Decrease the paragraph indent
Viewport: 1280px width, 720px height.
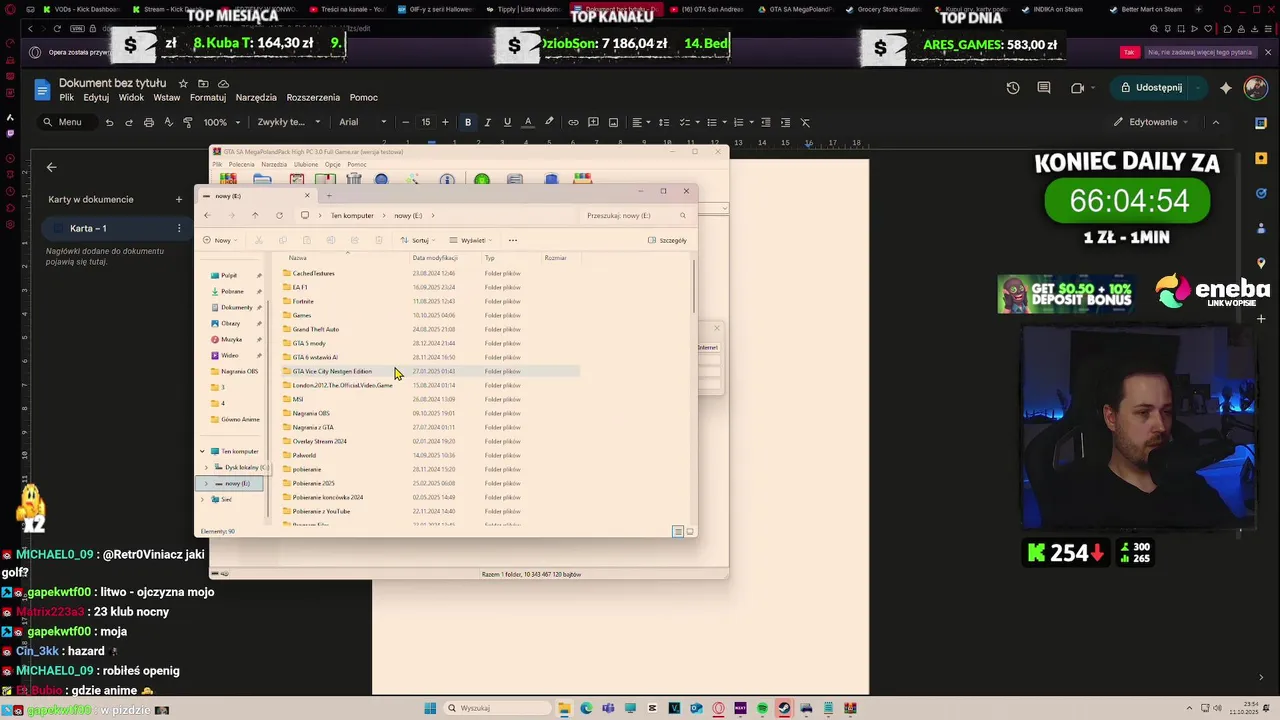[x=765, y=122]
